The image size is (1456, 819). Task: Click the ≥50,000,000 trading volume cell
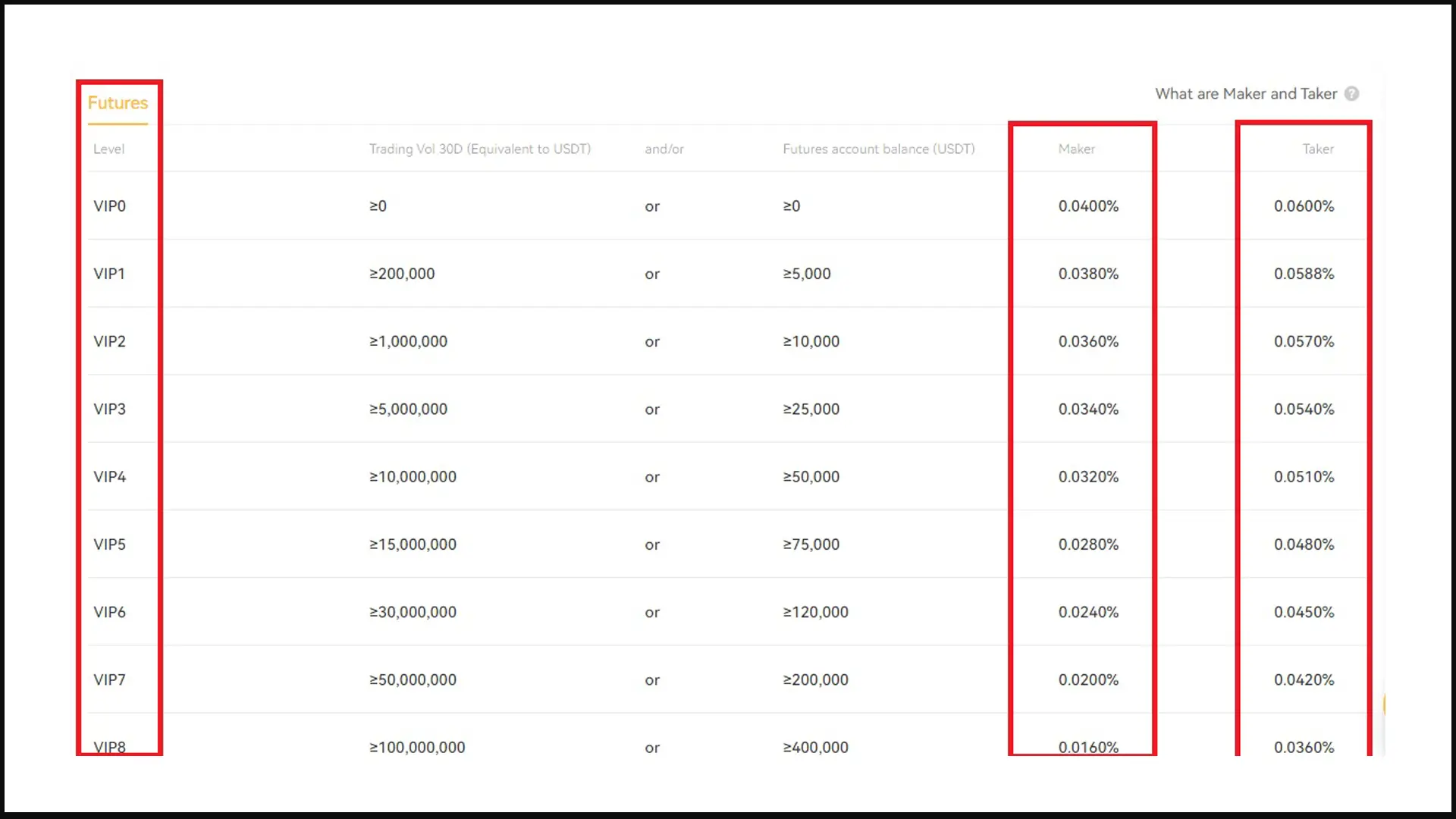[413, 680]
